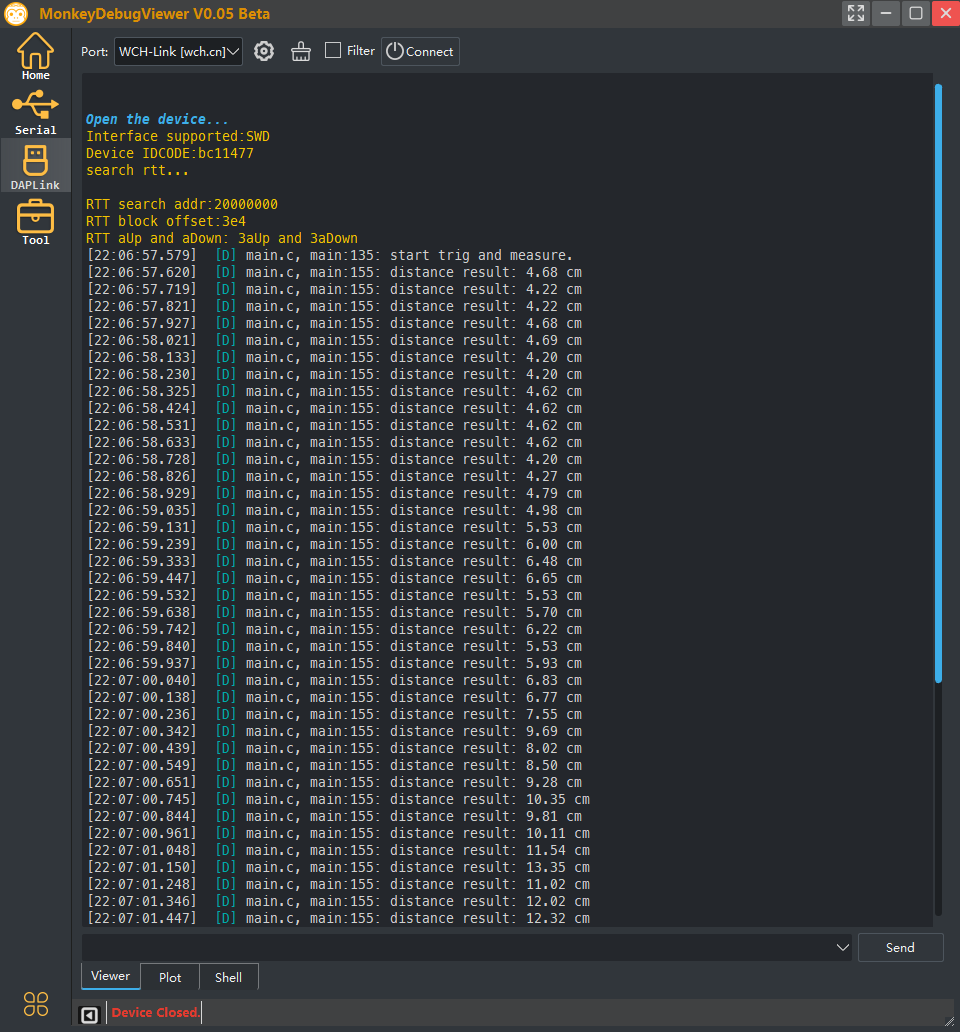The width and height of the screenshot is (960, 1032).
Task: Click the log line reading 13.35 cm
Action: coord(338,867)
